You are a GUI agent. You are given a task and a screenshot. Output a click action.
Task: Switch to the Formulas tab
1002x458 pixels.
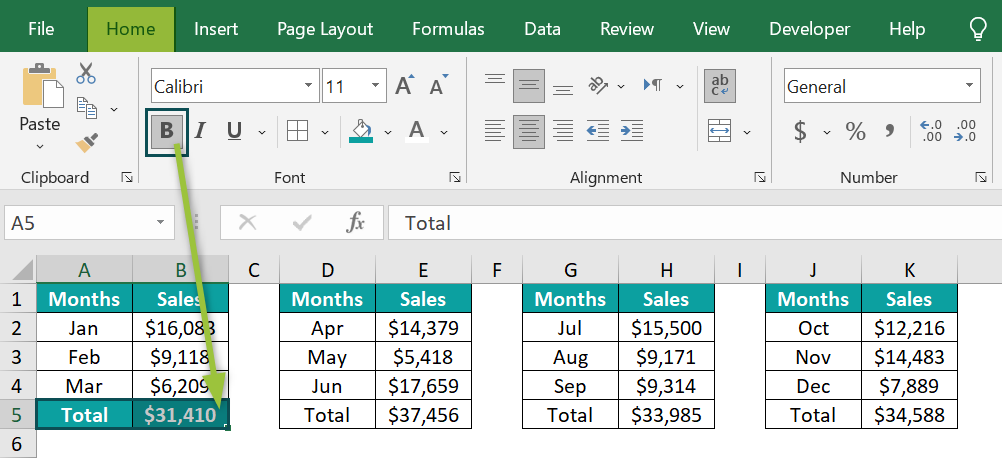click(448, 29)
